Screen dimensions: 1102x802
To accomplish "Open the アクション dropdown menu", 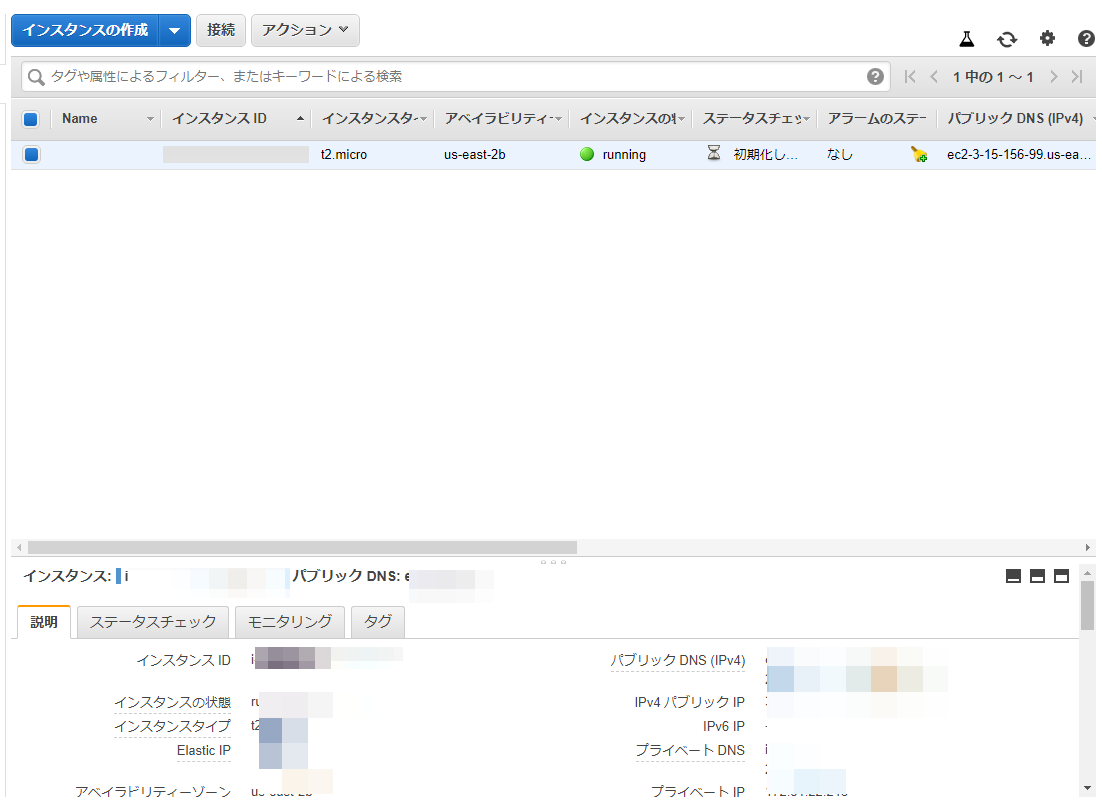I will point(305,30).
